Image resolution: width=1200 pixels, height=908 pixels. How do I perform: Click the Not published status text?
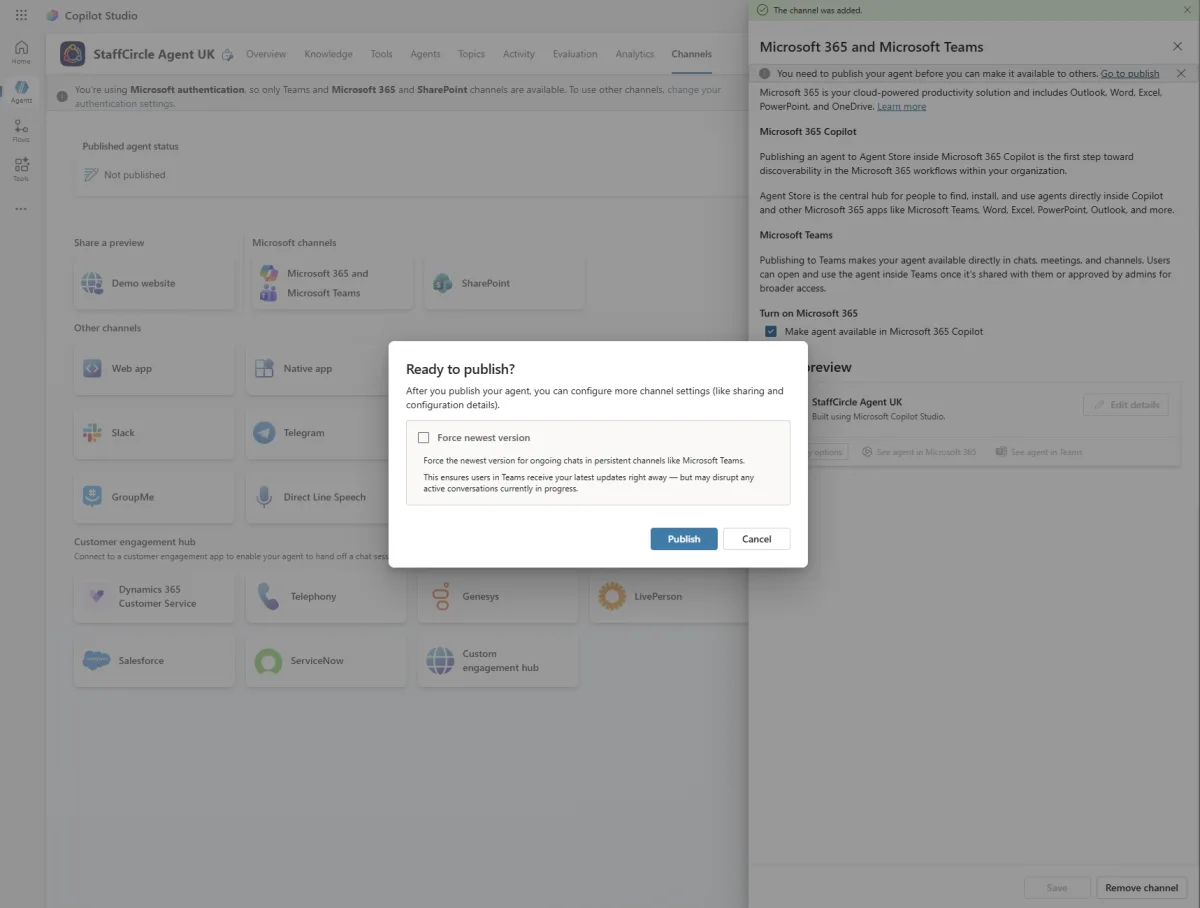click(x=135, y=175)
